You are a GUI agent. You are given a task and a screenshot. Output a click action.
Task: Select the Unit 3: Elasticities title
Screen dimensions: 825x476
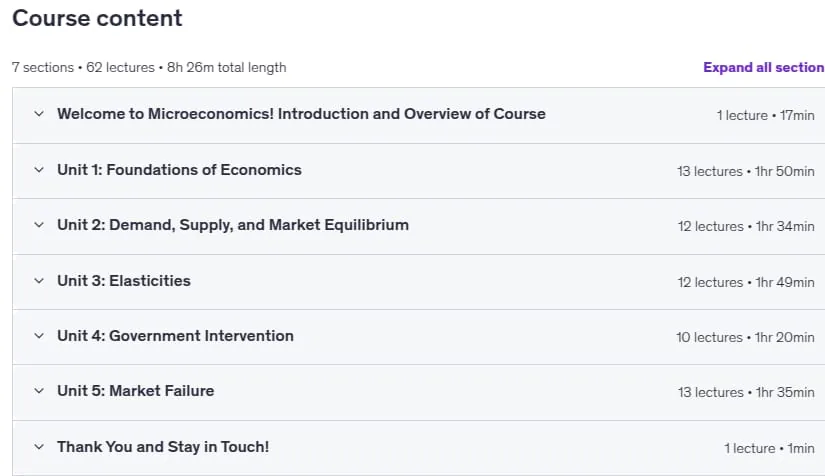pyautogui.click(x=124, y=281)
